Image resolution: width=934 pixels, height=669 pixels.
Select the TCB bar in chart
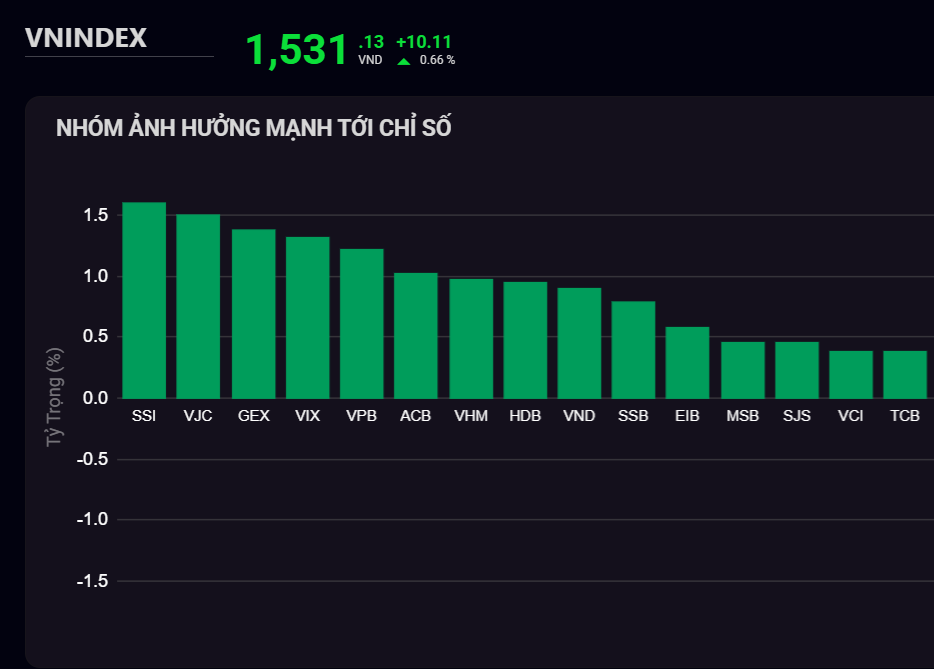tap(905, 374)
